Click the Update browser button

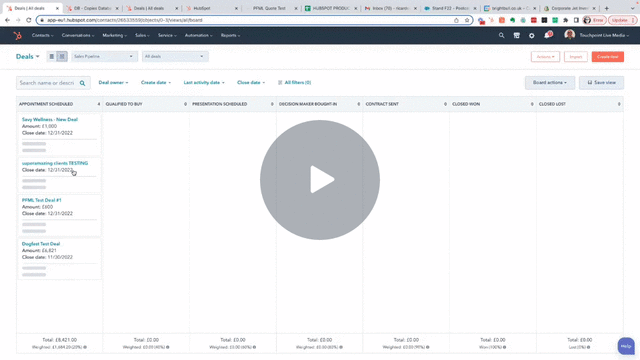click(x=622, y=20)
